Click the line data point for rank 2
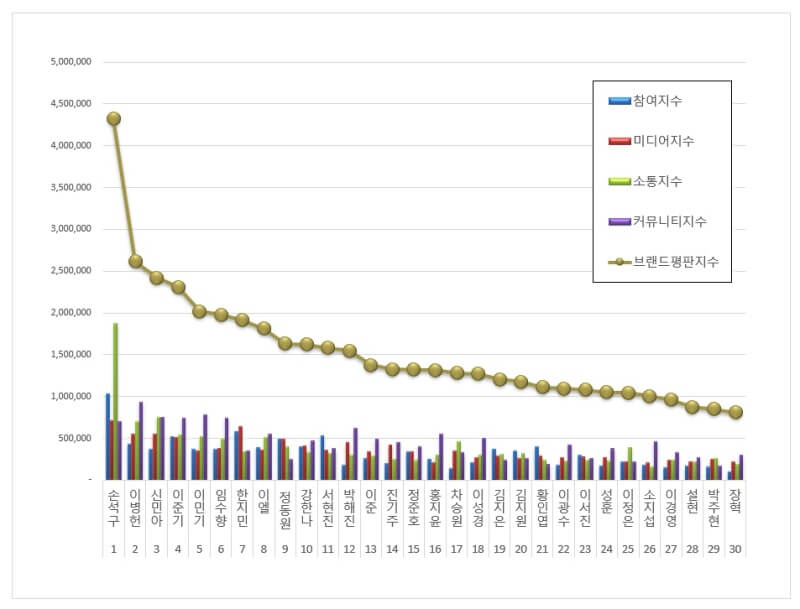Screen dimensions: 800x609 pos(135,261)
